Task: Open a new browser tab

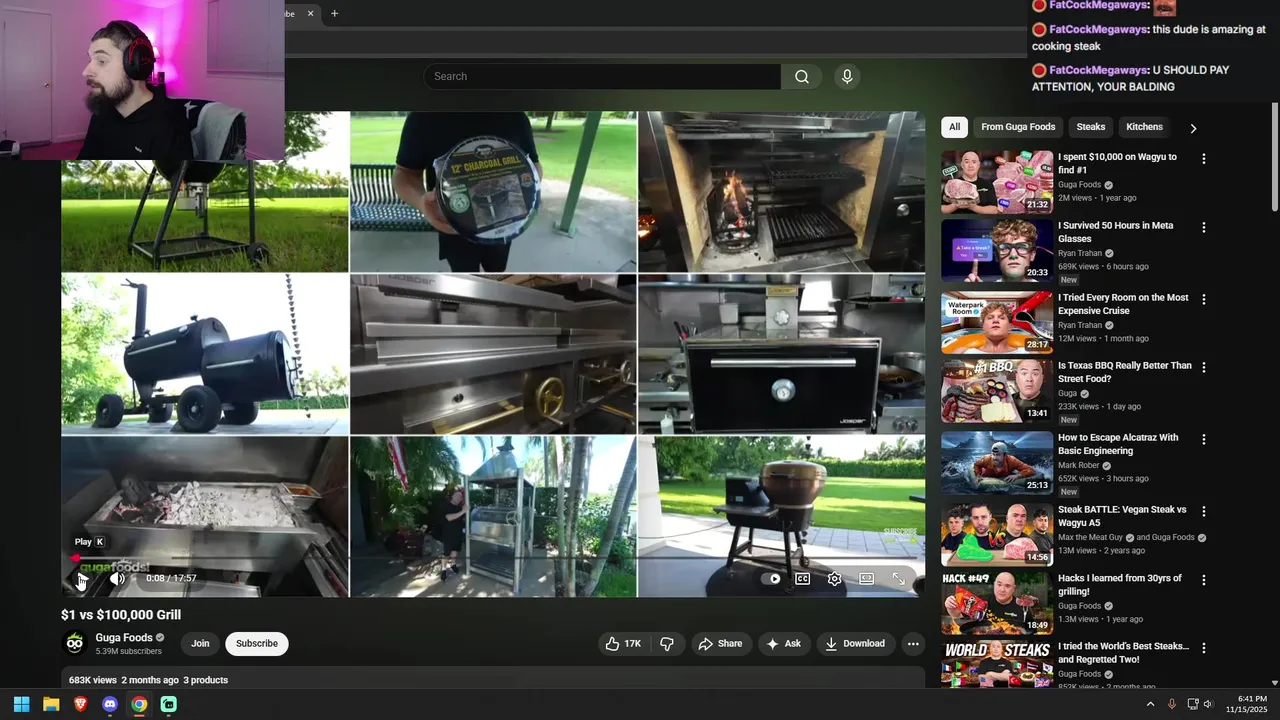Action: click(334, 13)
